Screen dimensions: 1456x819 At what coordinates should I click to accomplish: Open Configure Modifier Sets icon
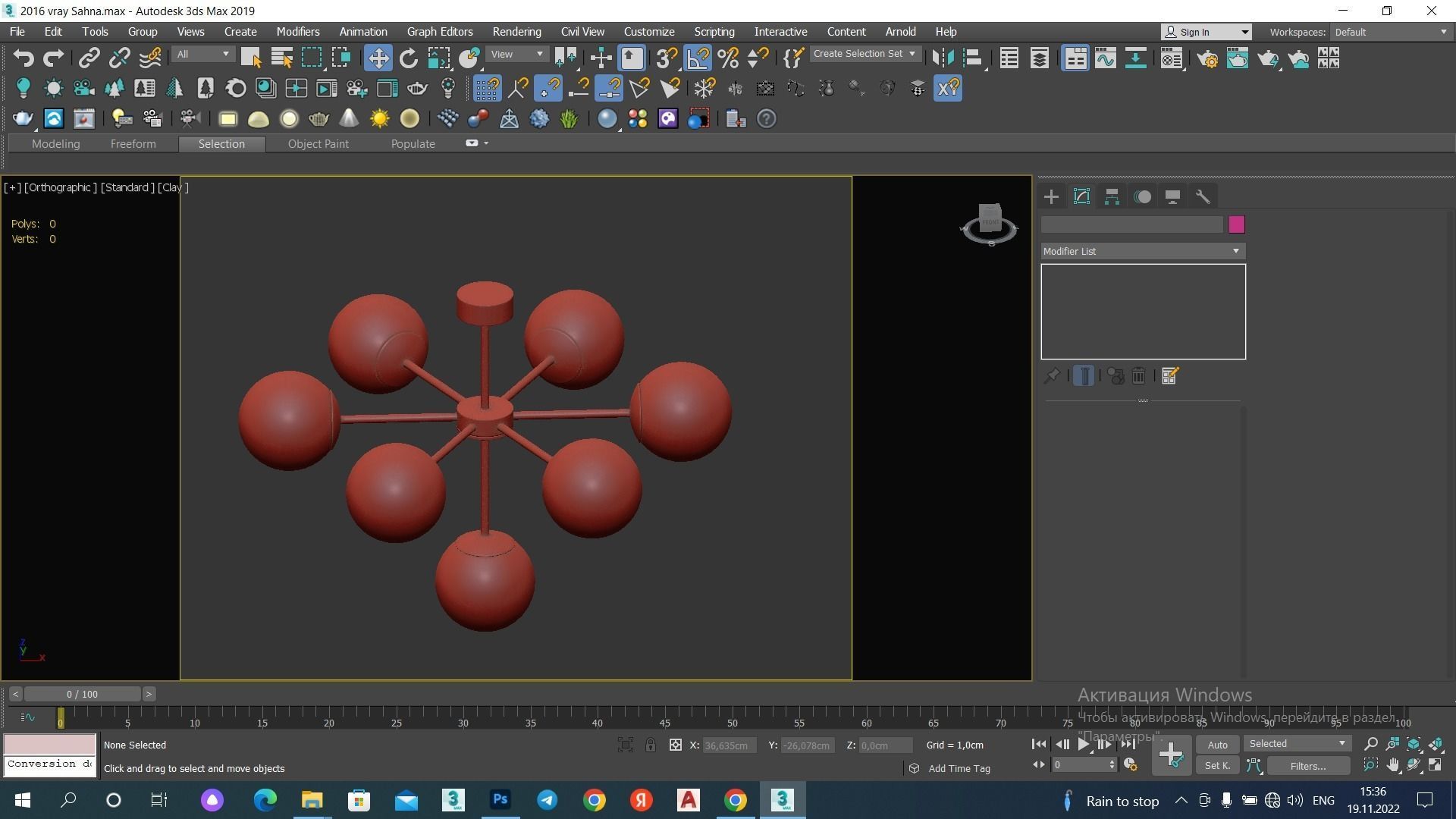(1170, 375)
